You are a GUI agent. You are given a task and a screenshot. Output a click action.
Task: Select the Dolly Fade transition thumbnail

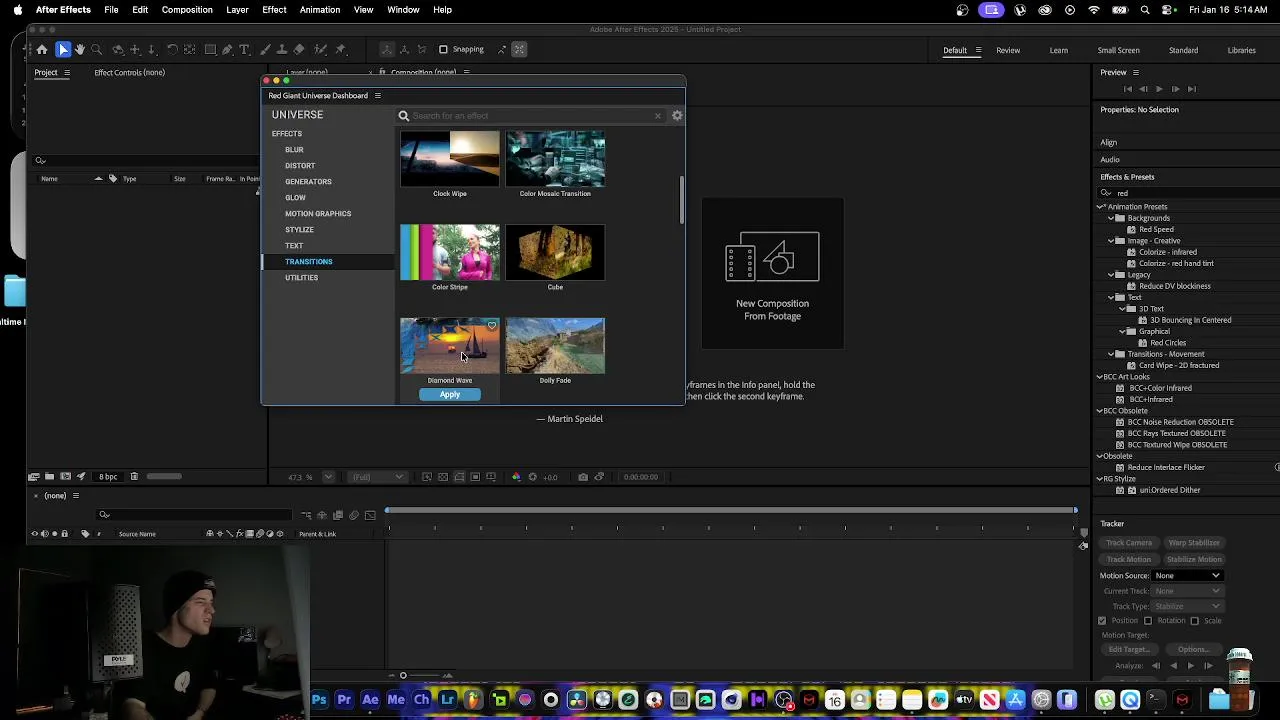pyautogui.click(x=555, y=346)
